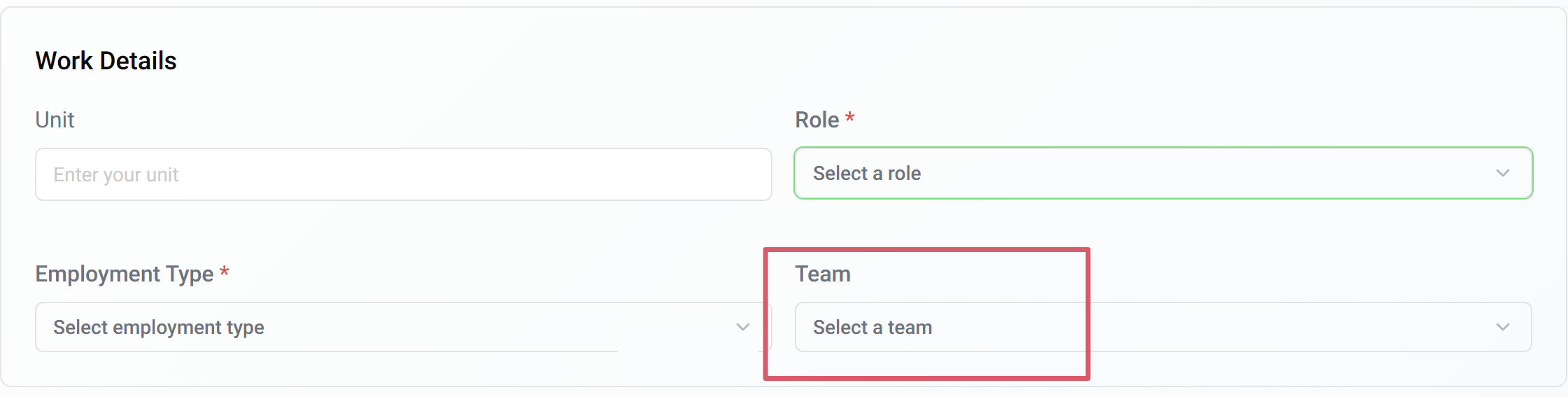Click the Employment Type chevron arrow

point(742,327)
